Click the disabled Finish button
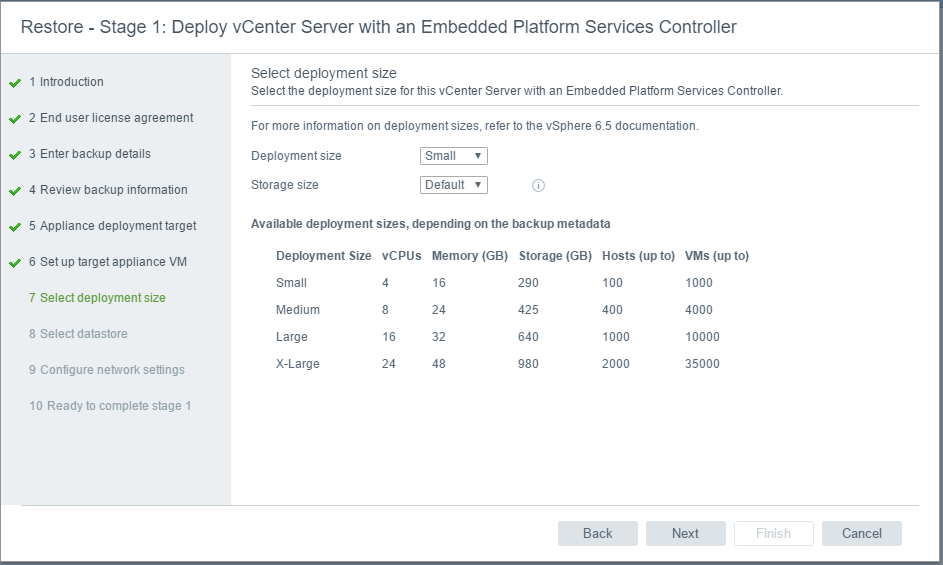Screen dimensions: 943x565 point(773,534)
